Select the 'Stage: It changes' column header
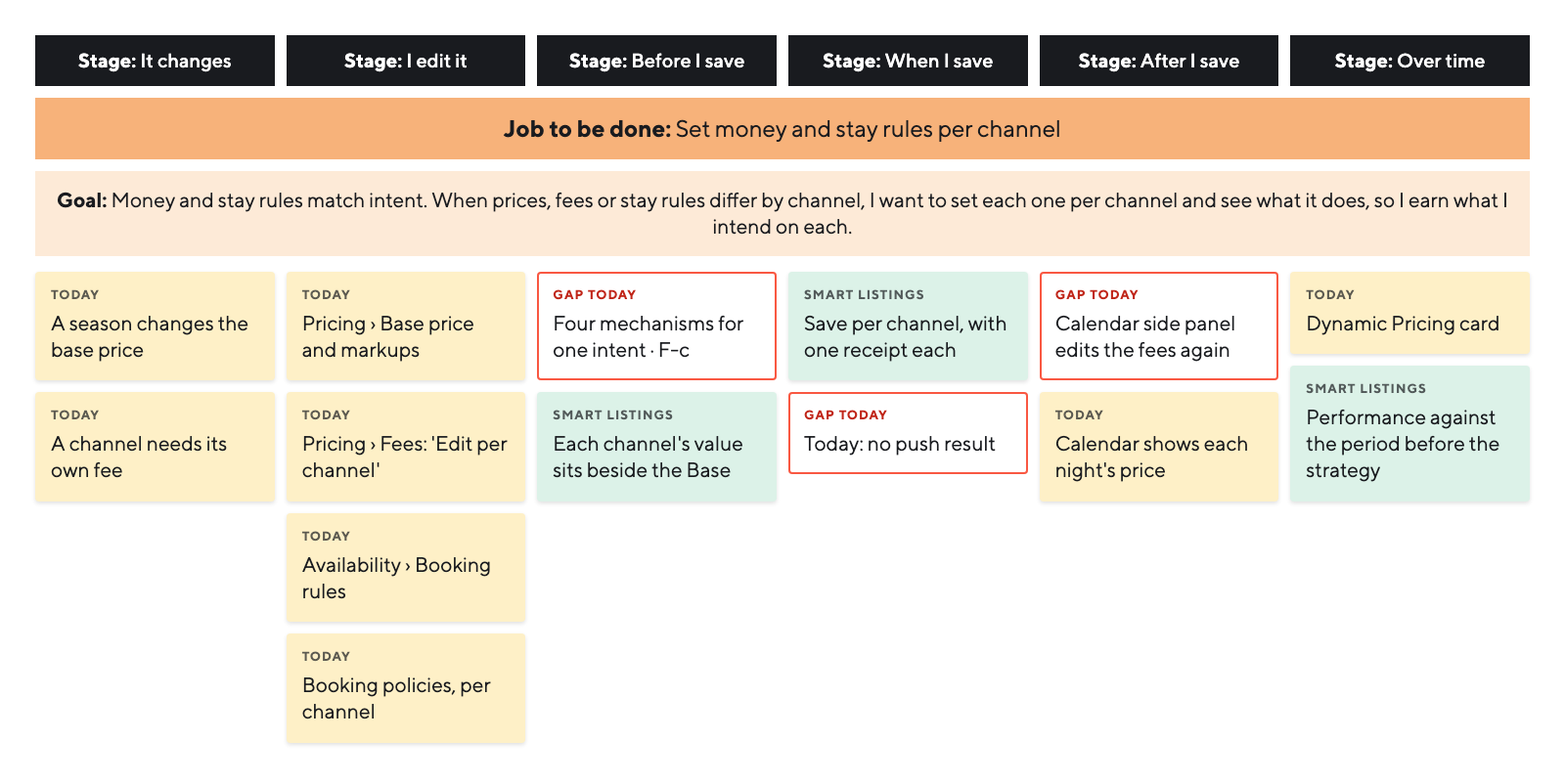This screenshot has width=1565, height=784. [x=155, y=61]
